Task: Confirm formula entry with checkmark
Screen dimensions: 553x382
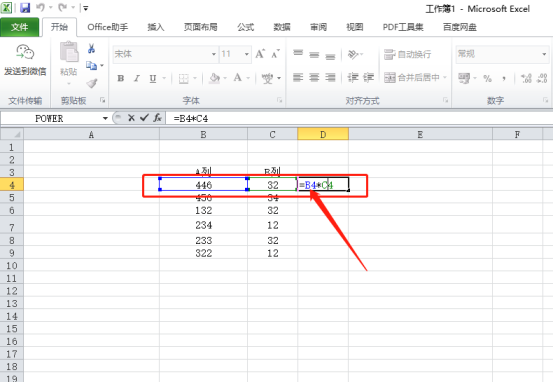Action: coord(144,117)
